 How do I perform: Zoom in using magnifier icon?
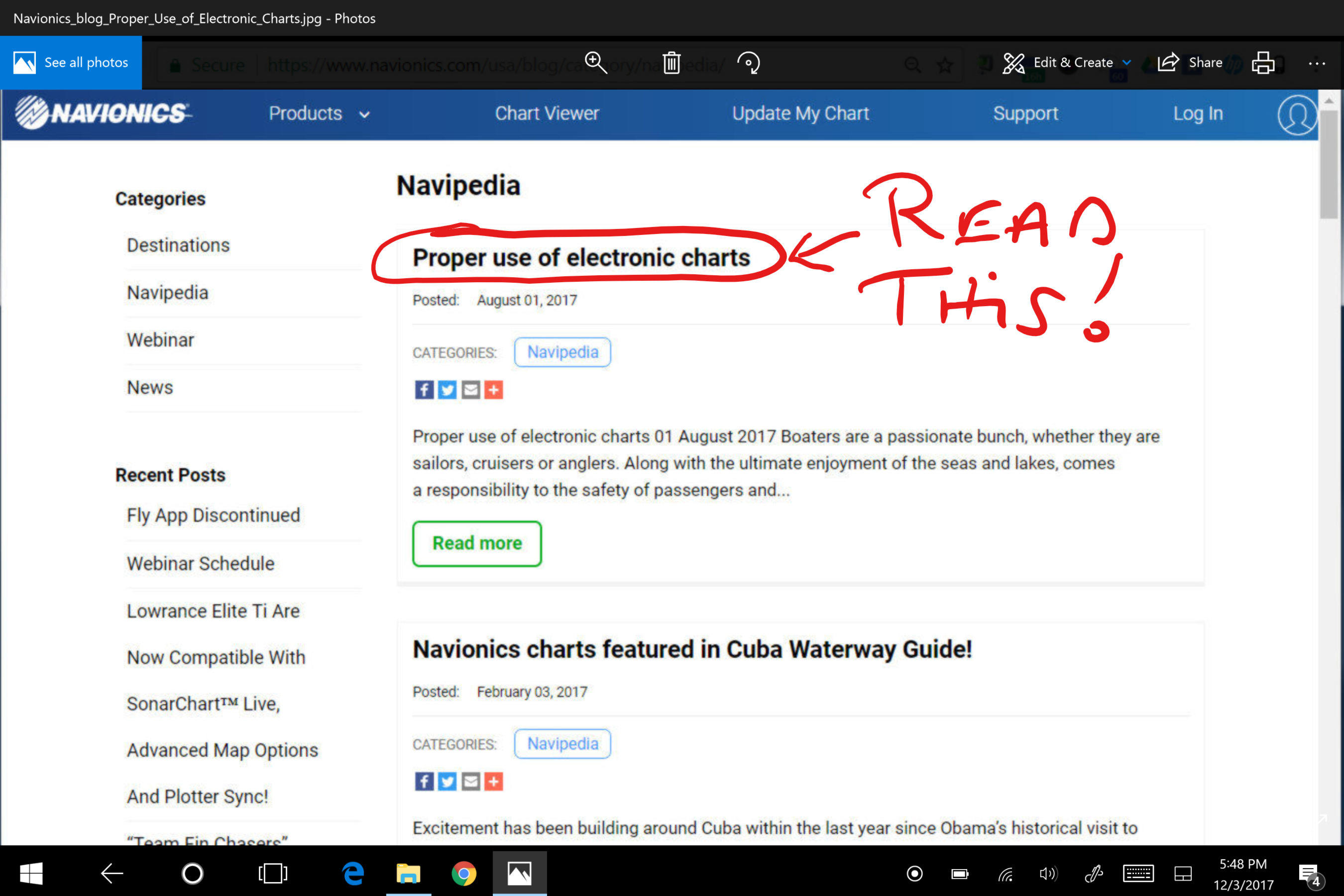coord(595,62)
